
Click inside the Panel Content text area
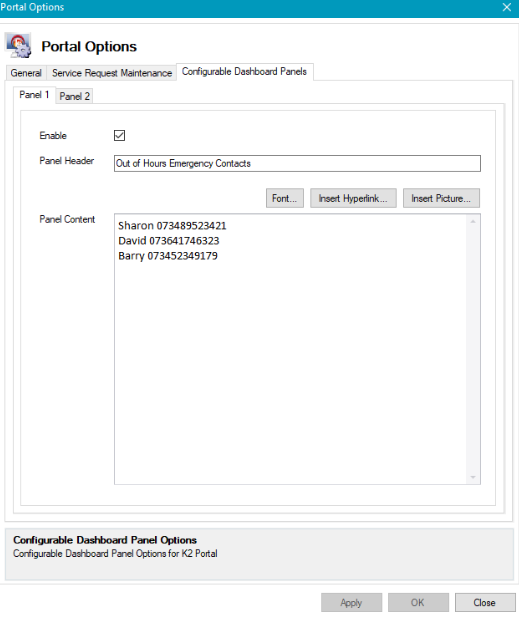click(290, 349)
